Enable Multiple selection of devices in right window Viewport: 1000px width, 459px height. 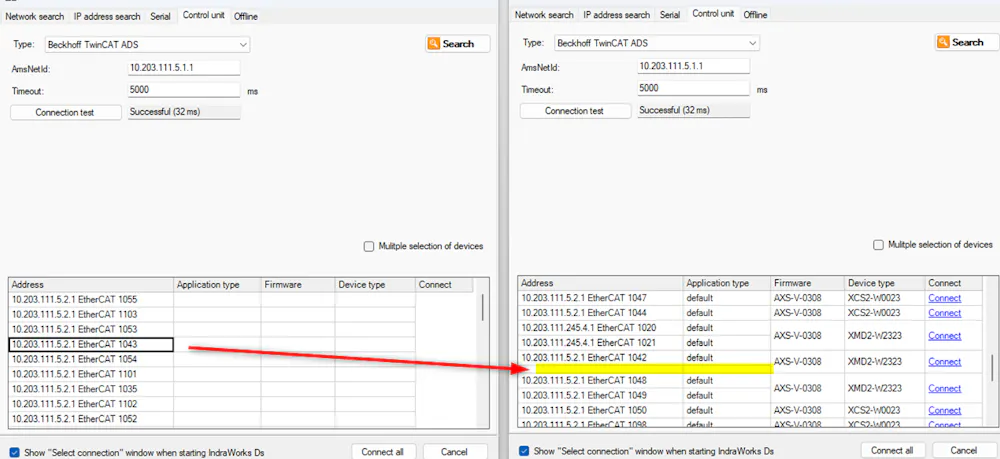click(878, 245)
